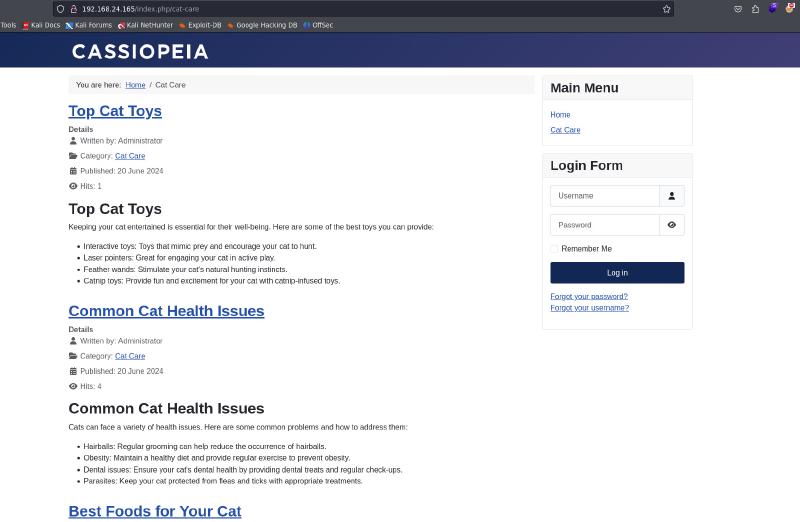800x522 pixels.
Task: Click the Home breadcrumb link
Action: 135,85
